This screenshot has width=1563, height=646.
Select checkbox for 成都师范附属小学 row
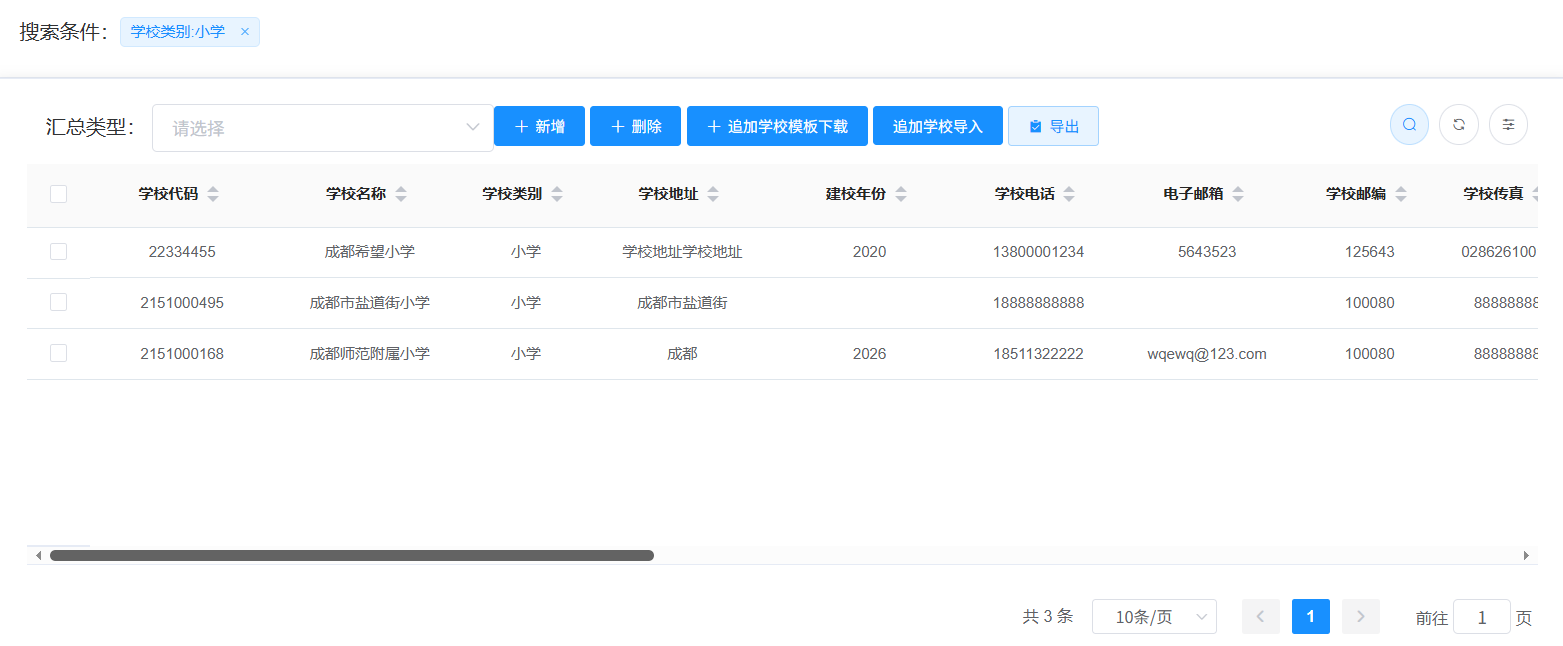tap(58, 353)
